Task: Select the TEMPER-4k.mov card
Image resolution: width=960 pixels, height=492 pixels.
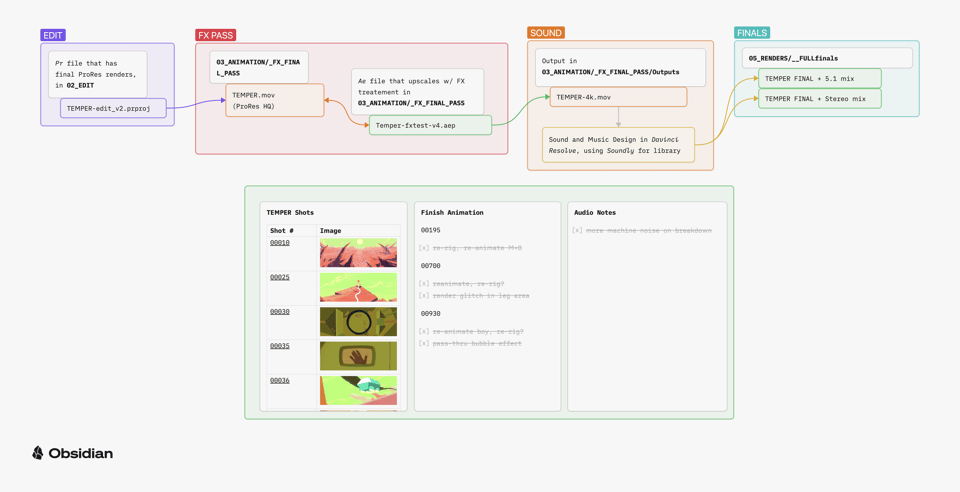Action: click(618, 97)
